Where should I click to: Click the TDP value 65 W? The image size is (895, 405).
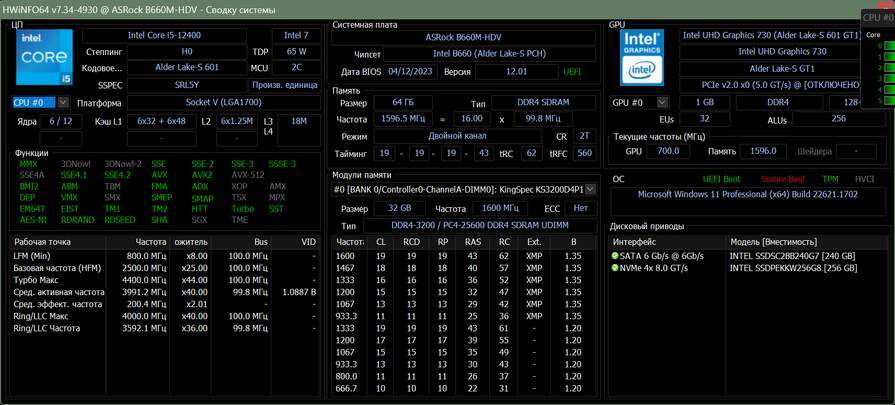point(296,51)
